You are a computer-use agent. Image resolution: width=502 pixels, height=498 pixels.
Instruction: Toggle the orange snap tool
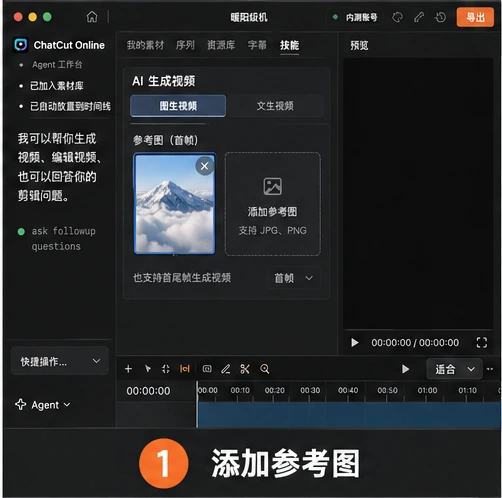click(185, 369)
